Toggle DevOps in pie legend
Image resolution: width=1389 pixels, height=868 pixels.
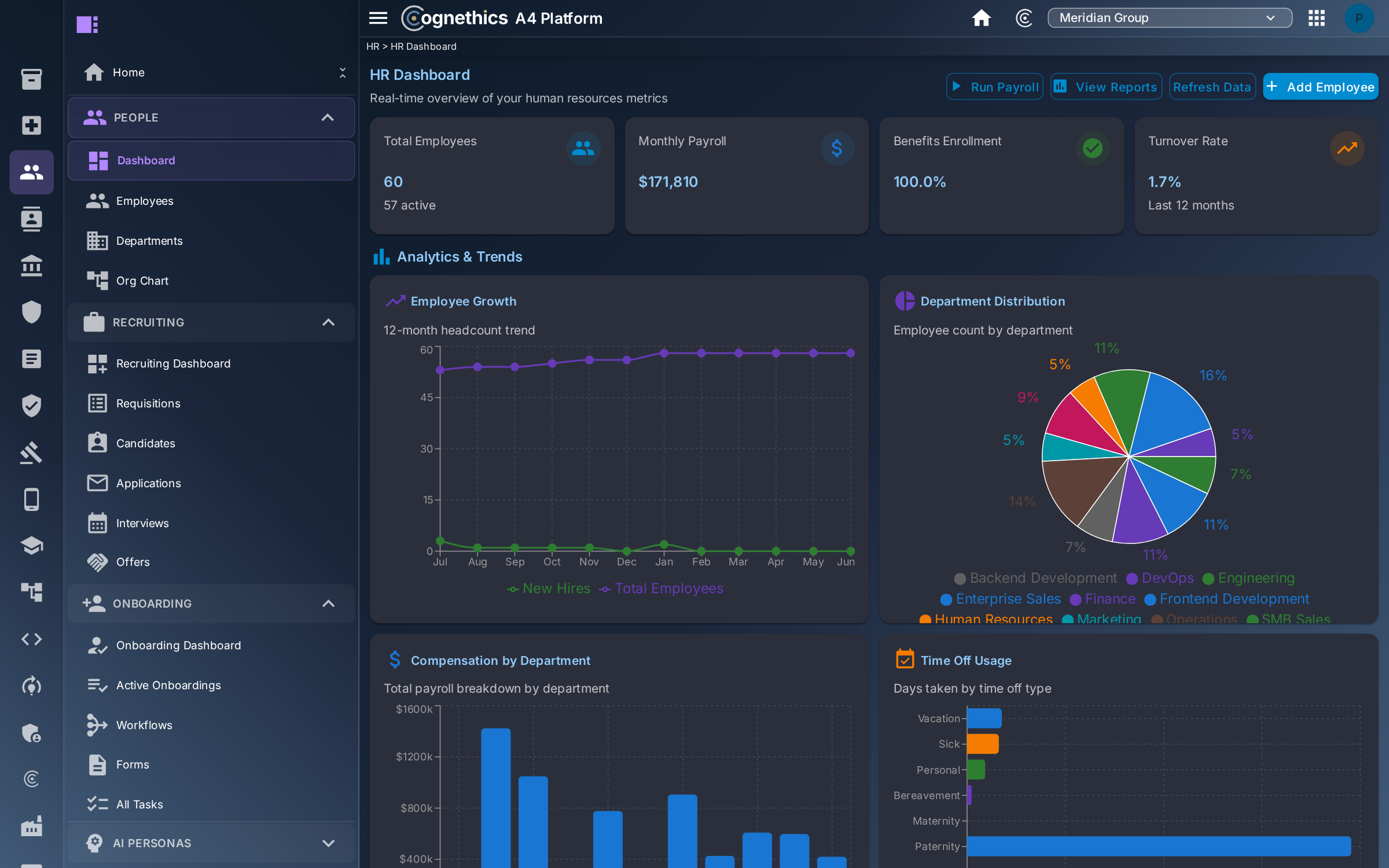(x=1160, y=578)
